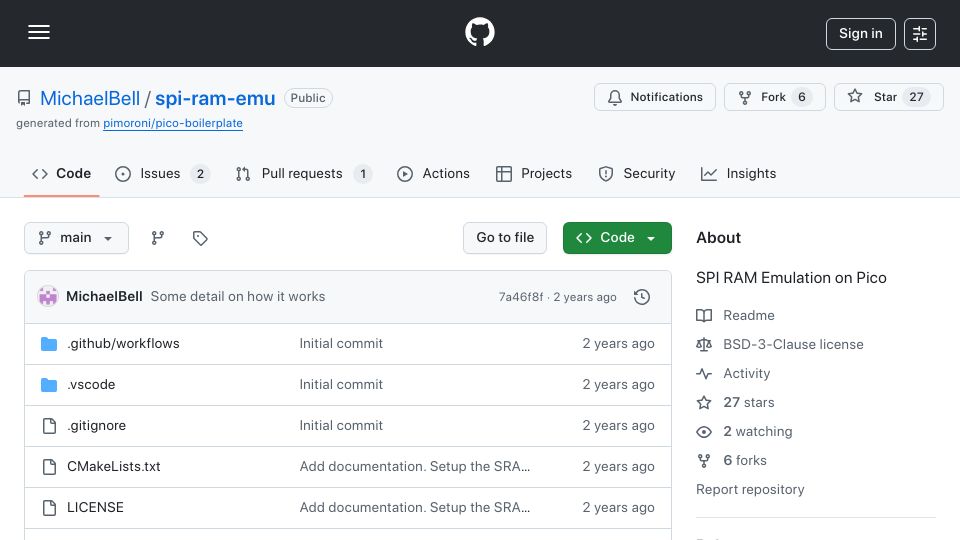Viewport: 960px width, 540px height.
Task: Open the Pull requests tab
Action: [304, 174]
